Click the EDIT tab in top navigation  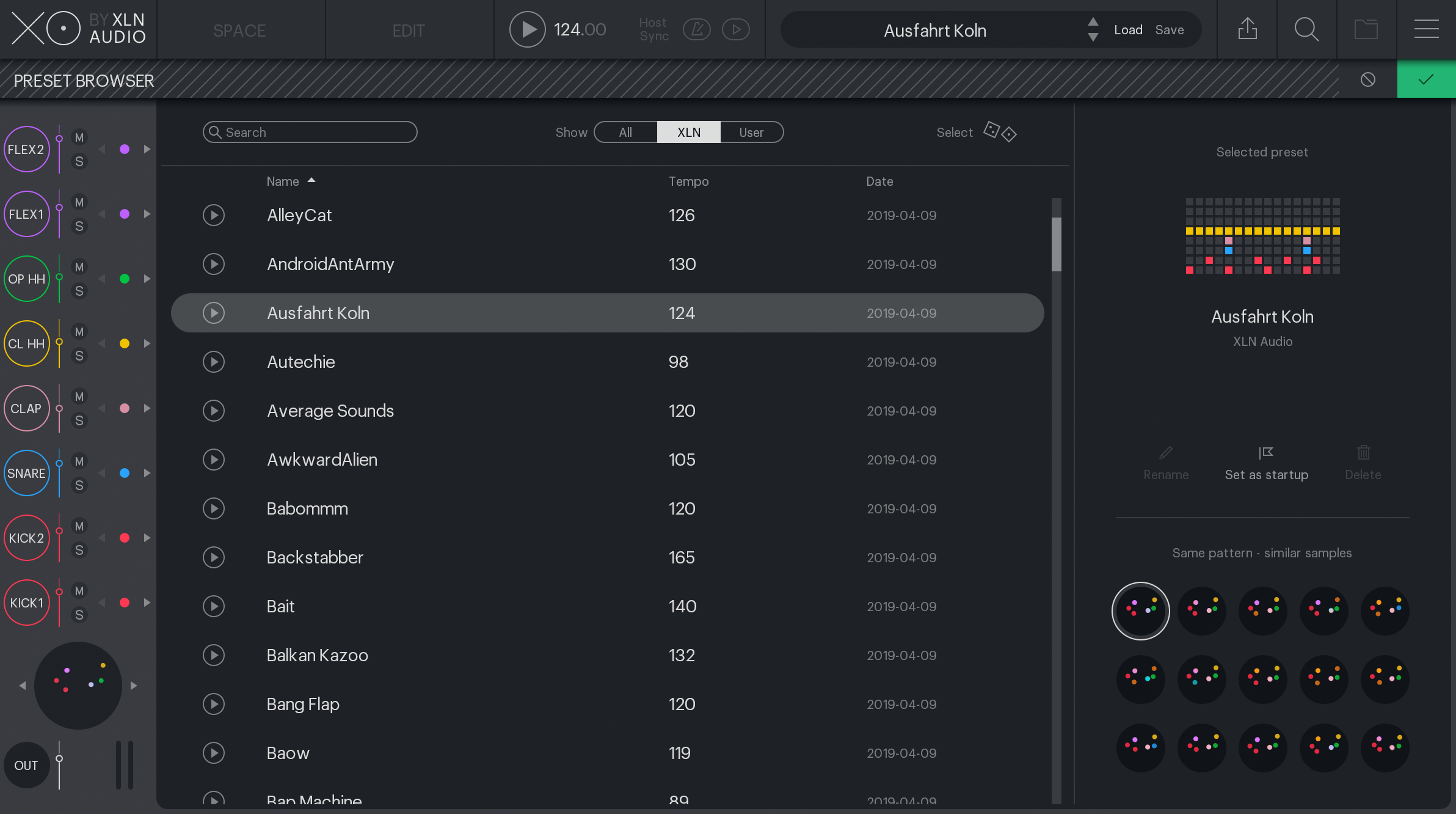pos(407,29)
